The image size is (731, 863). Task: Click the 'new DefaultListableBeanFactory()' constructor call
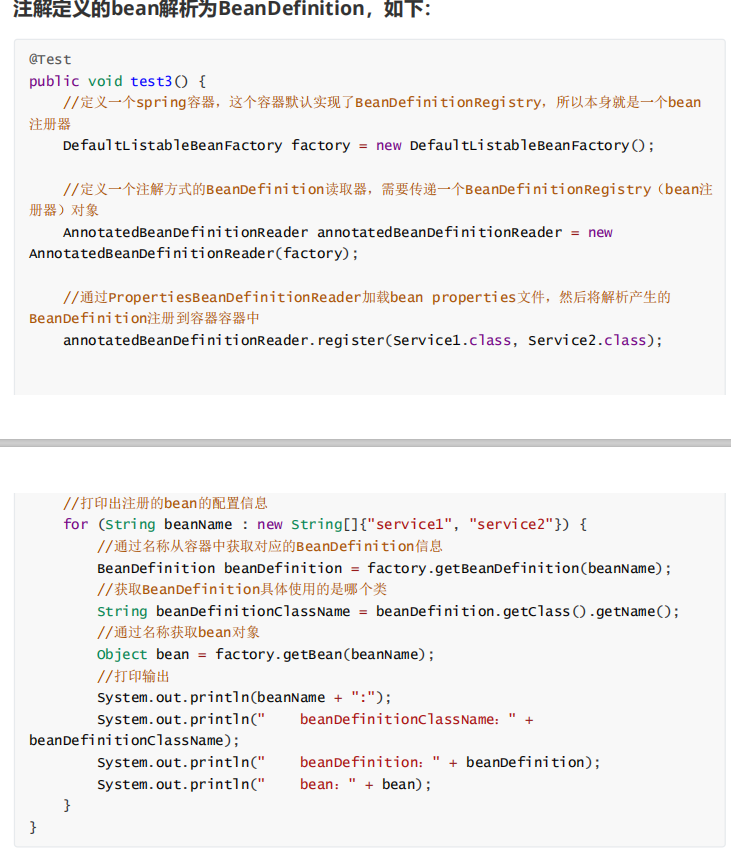pos(515,145)
